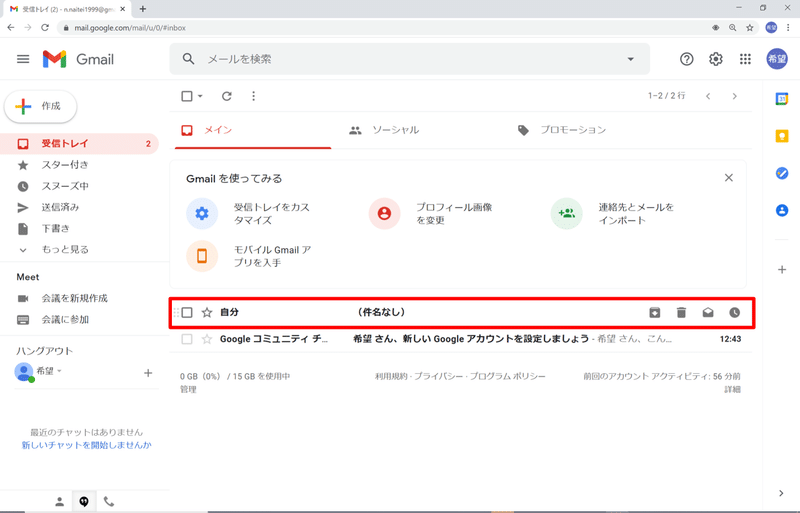This screenshot has width=800, height=513.
Task: Click 会議に参加
Action: [65, 320]
